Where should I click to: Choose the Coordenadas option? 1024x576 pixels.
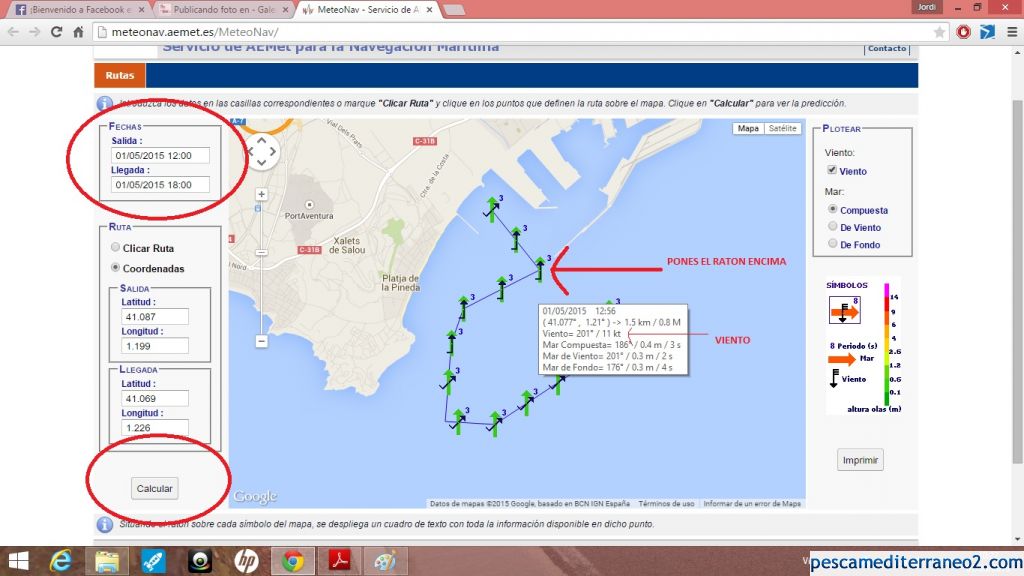[x=116, y=267]
